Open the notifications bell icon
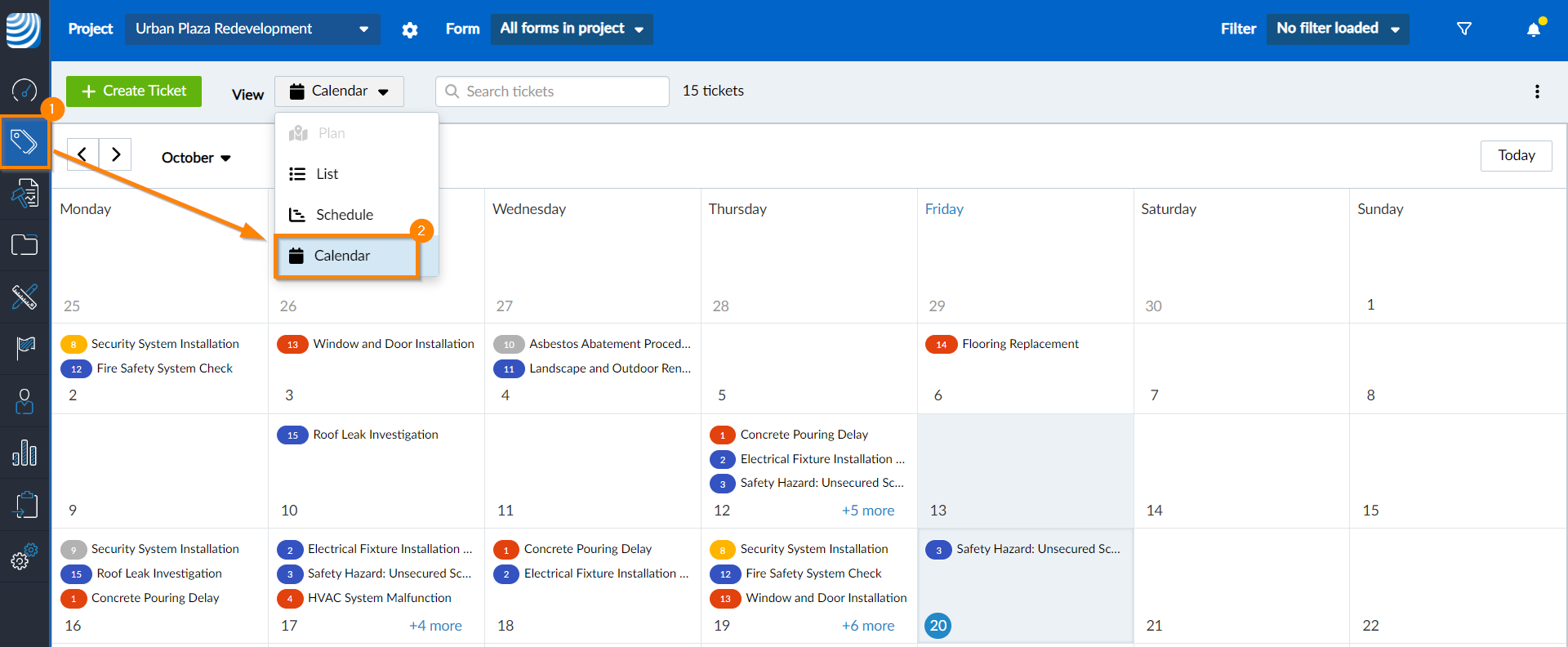This screenshot has height=647, width=1568. [1535, 29]
